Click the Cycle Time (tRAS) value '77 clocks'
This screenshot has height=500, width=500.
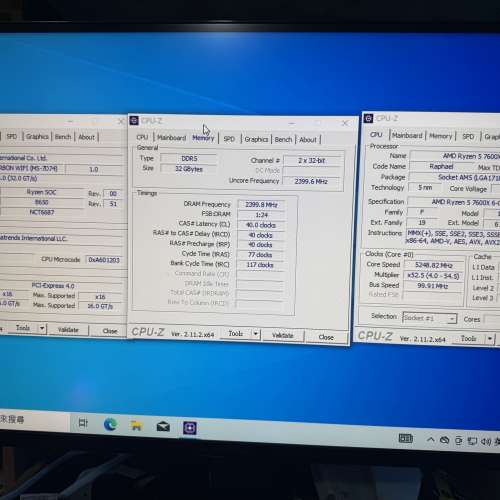(260, 255)
